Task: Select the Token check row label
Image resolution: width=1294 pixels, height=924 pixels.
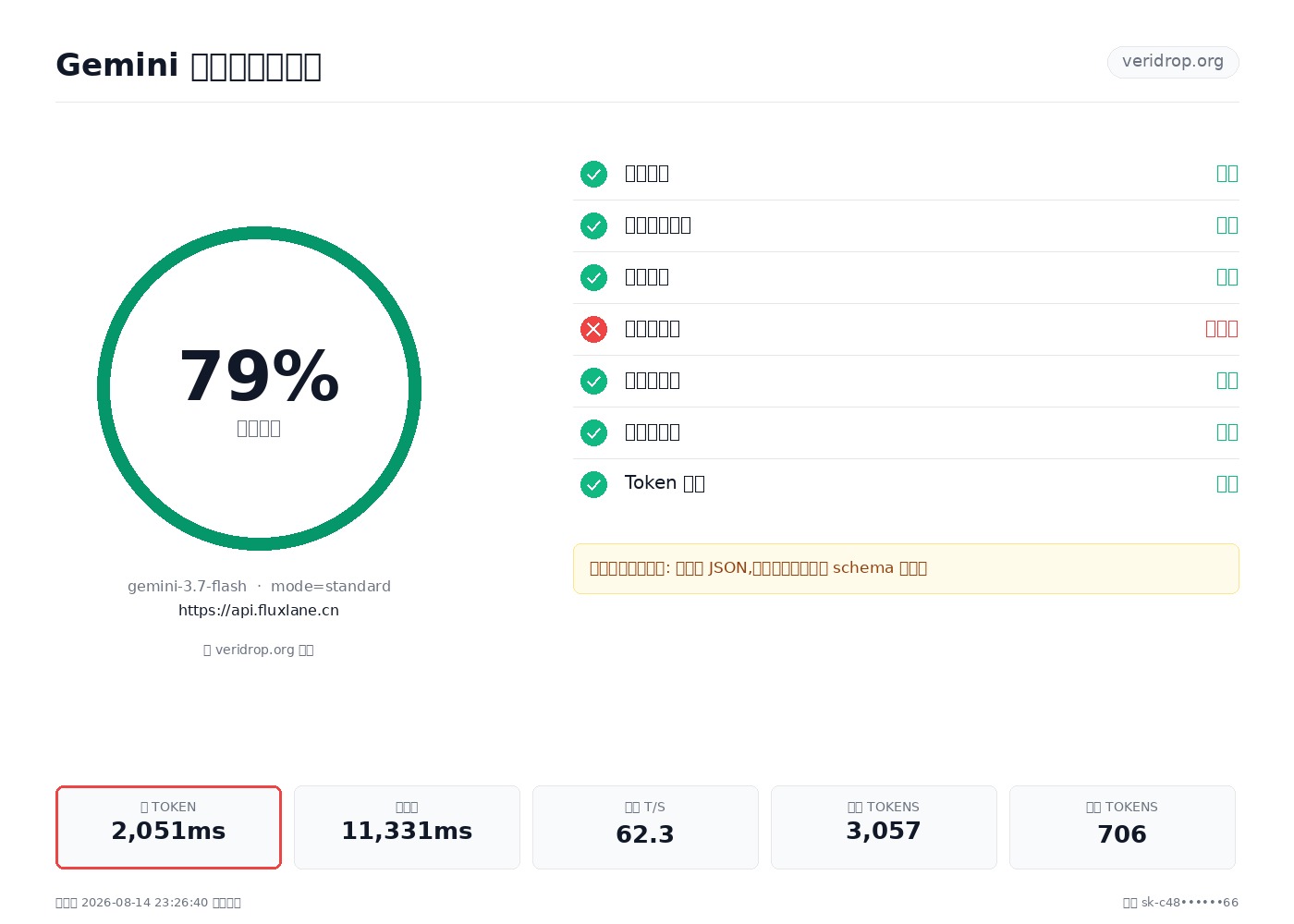Action: 665,483
